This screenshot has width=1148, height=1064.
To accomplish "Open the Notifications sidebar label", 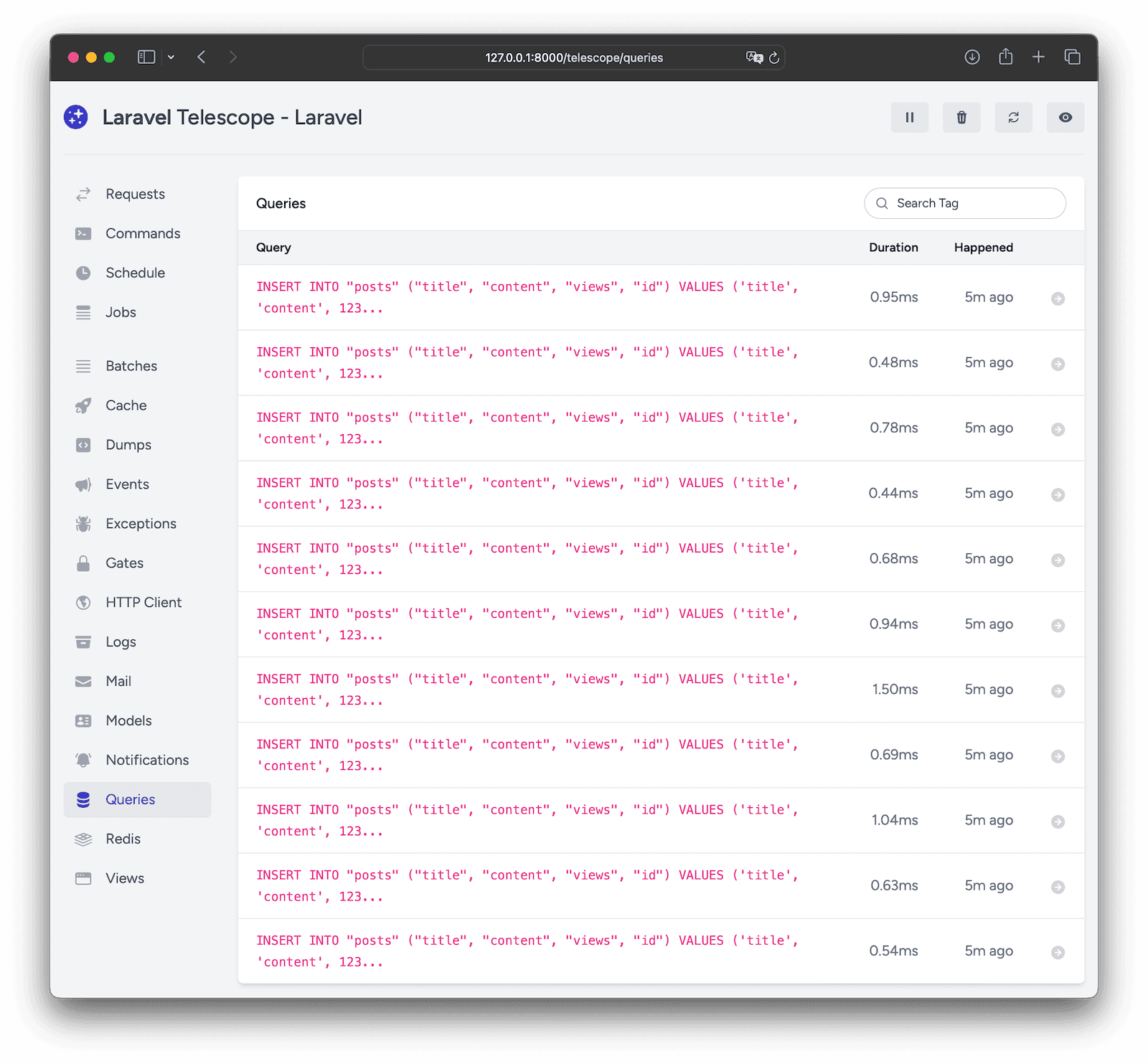I will click(147, 761).
